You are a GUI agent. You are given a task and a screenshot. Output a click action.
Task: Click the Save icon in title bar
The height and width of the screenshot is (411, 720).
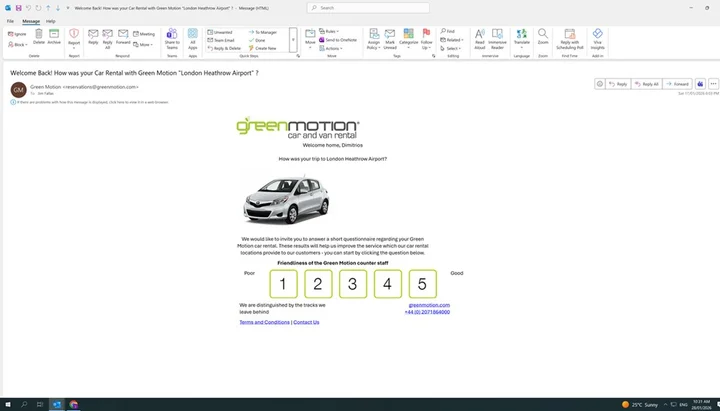(x=18, y=8)
